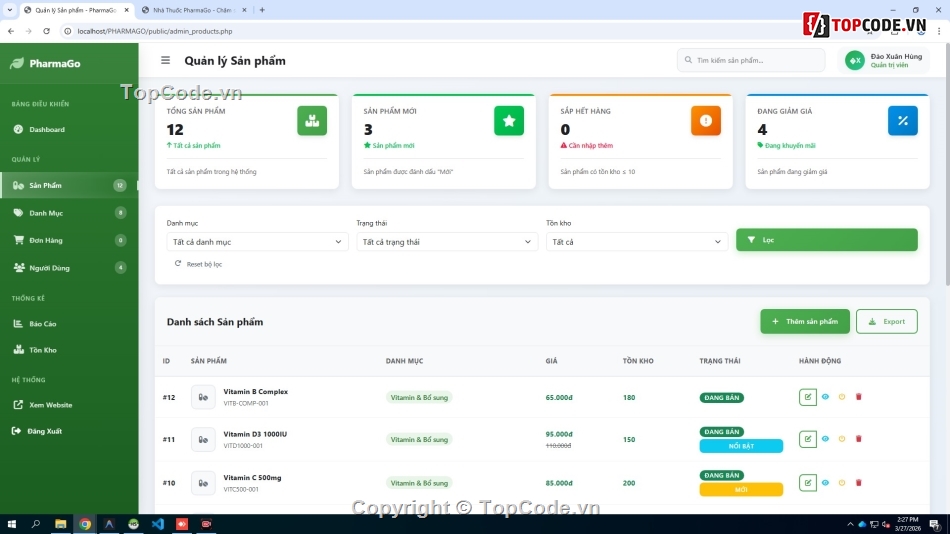This screenshot has width=950, height=534.
Task: Reload the page in browser
Action: point(46,31)
